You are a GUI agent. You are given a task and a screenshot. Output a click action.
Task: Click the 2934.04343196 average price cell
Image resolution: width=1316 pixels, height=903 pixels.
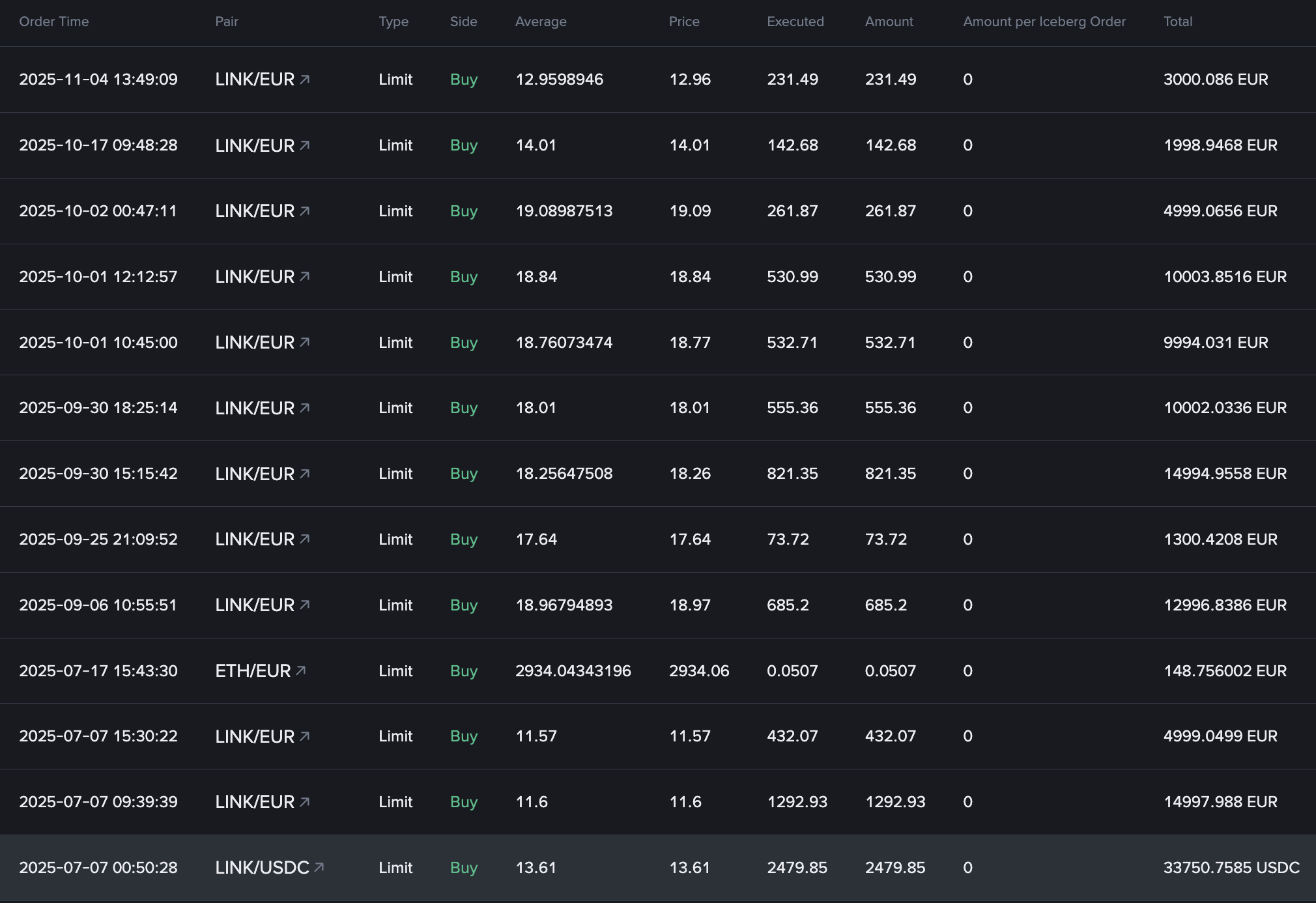573,671
